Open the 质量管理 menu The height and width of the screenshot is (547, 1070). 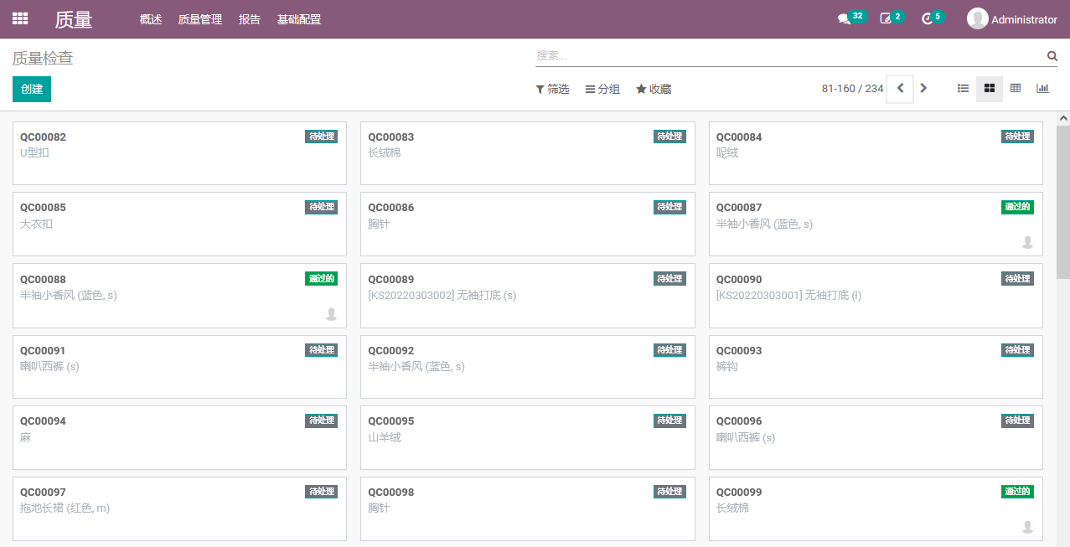200,19
